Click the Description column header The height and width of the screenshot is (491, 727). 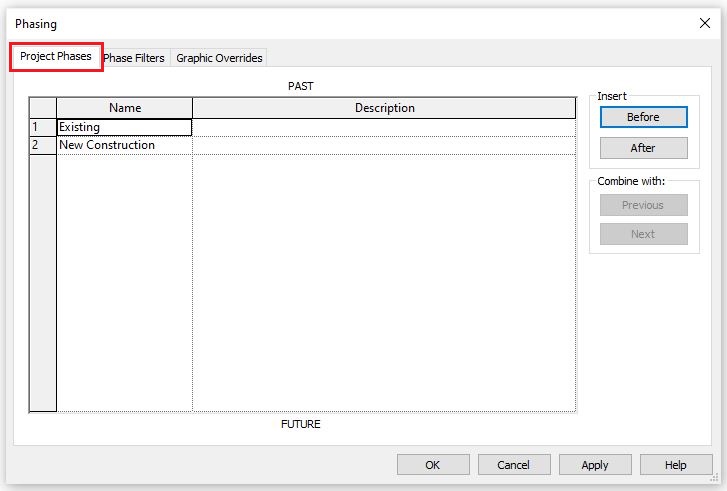[384, 108]
